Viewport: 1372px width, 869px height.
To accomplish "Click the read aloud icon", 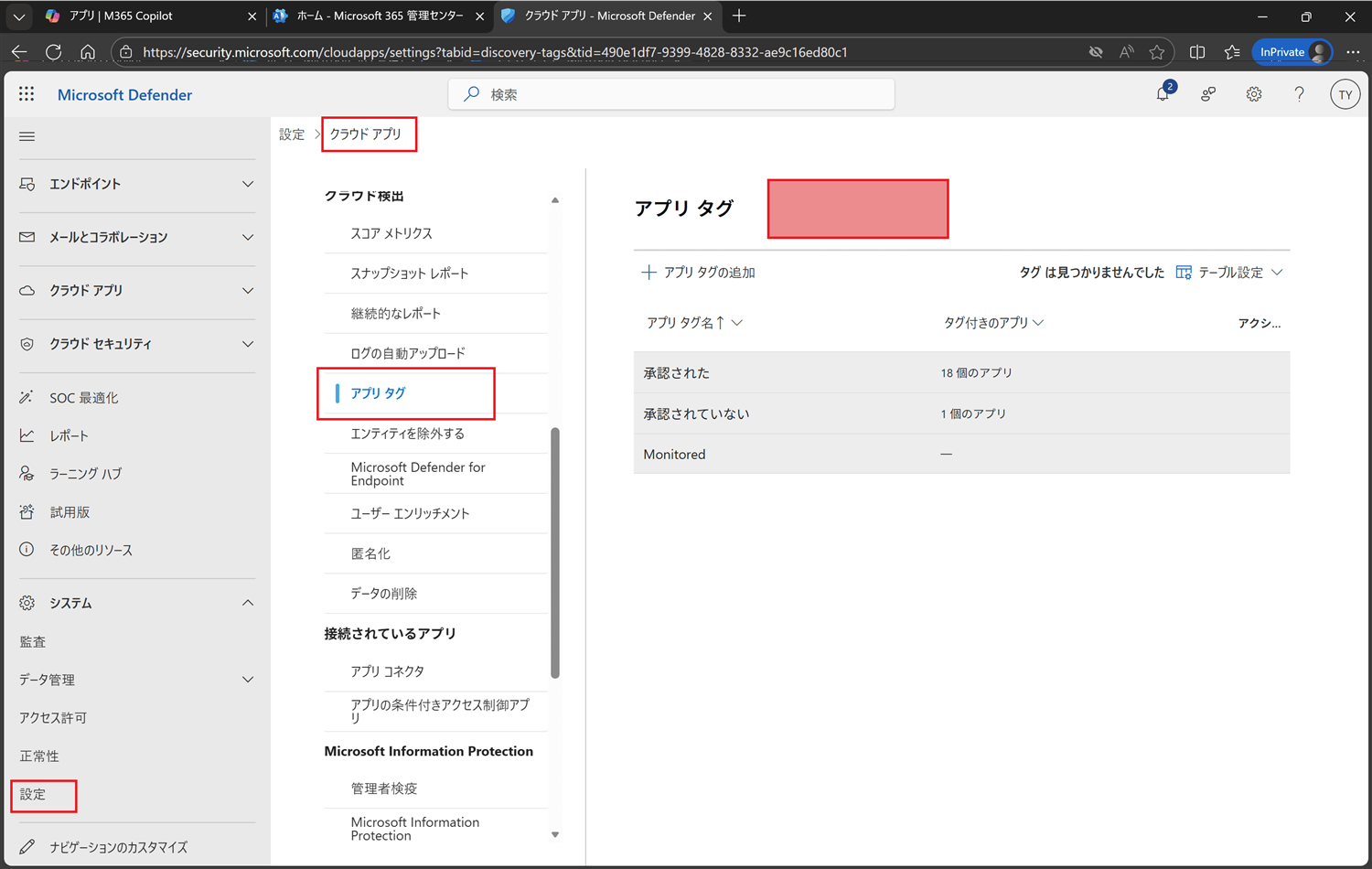I will pos(1127,52).
